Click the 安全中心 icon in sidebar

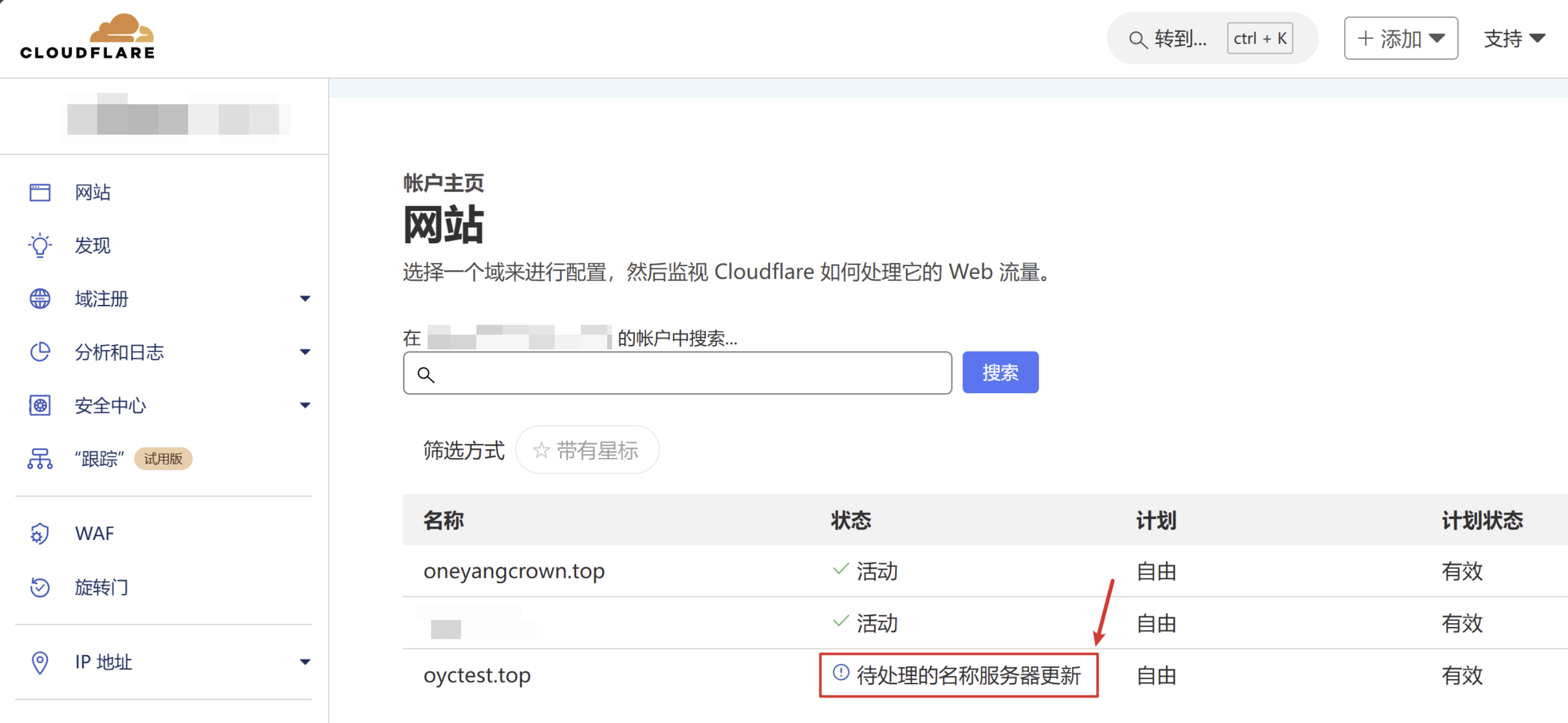[x=40, y=405]
